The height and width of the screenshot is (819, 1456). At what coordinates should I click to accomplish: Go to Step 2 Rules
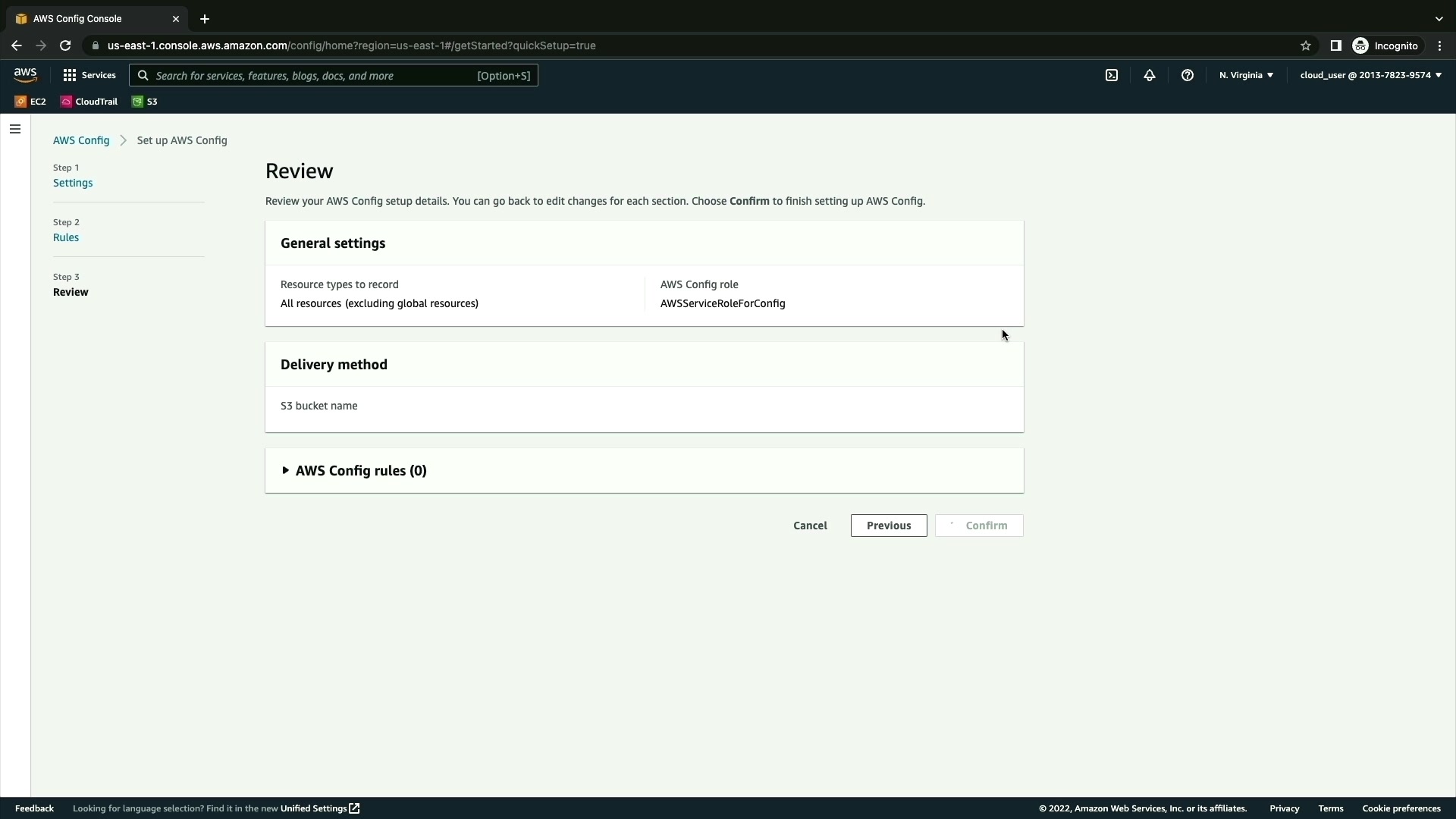(66, 237)
